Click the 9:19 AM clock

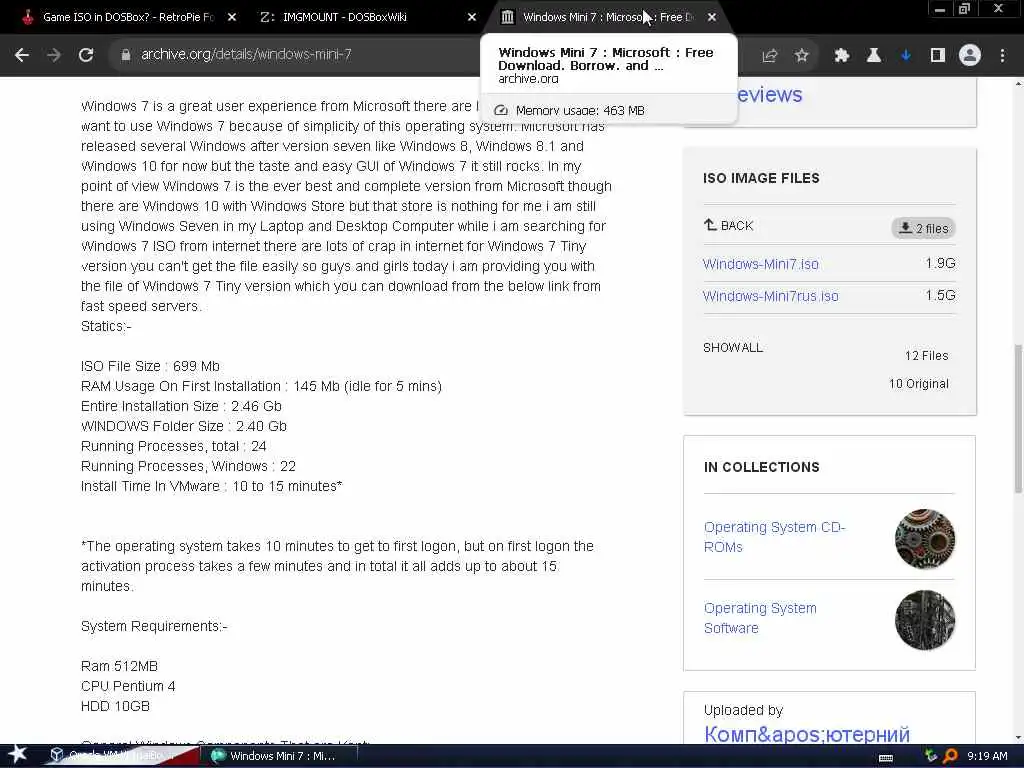pos(987,756)
